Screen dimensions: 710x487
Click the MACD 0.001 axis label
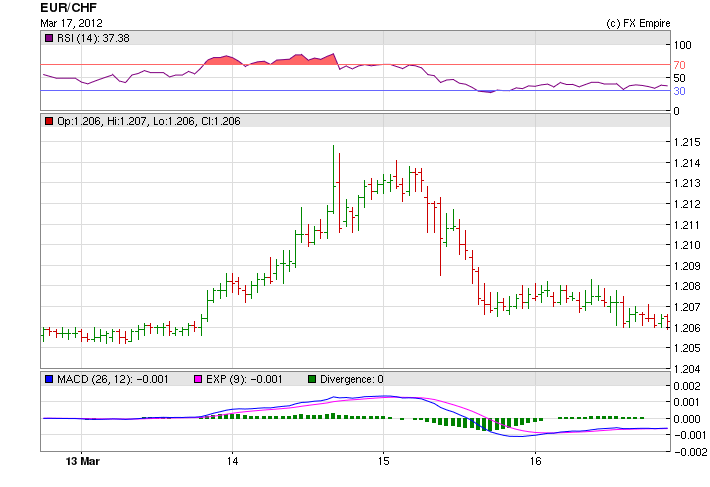[687, 402]
